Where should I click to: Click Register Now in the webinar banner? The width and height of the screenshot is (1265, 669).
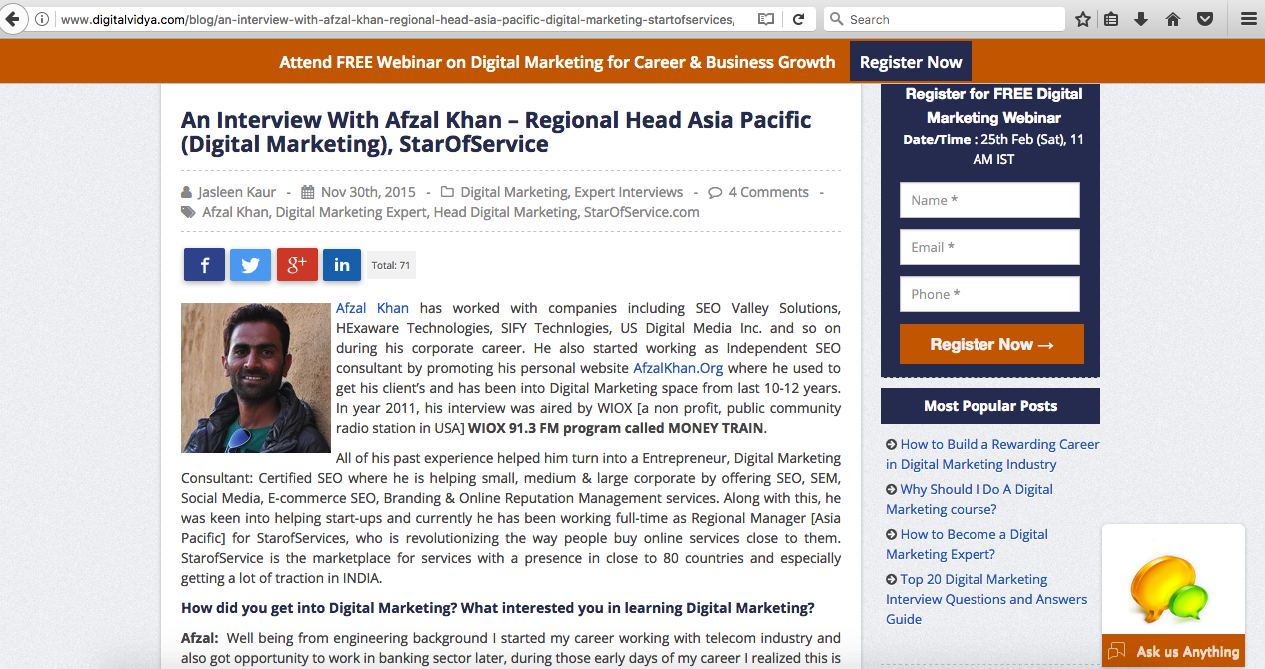point(910,61)
